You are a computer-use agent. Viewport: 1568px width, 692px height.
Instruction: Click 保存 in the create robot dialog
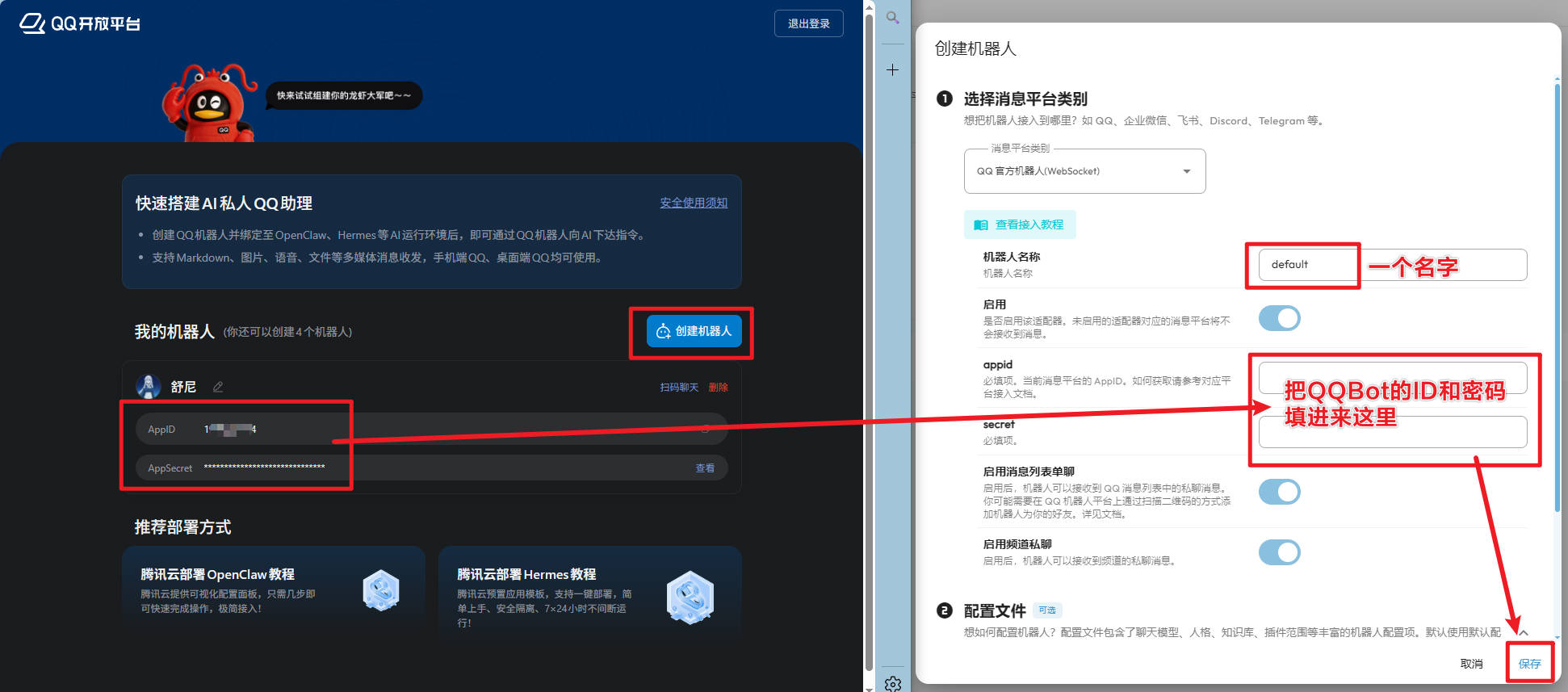coord(1529,664)
